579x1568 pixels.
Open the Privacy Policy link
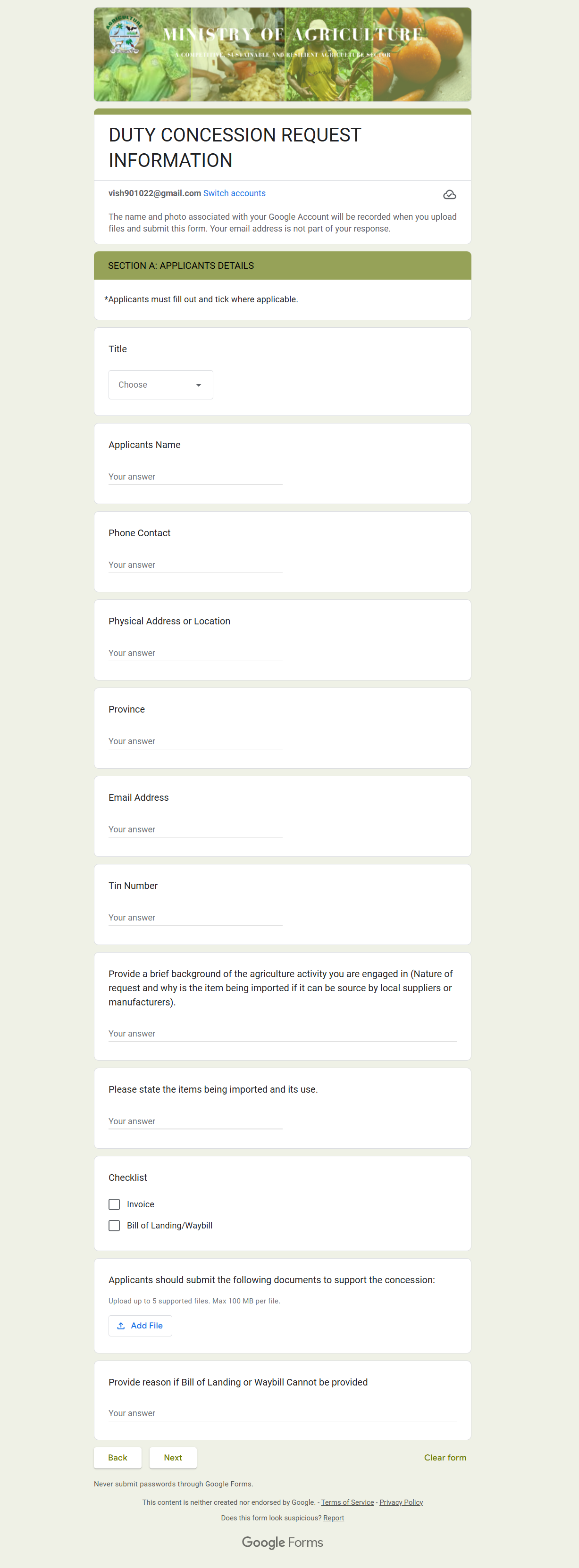click(x=401, y=1502)
